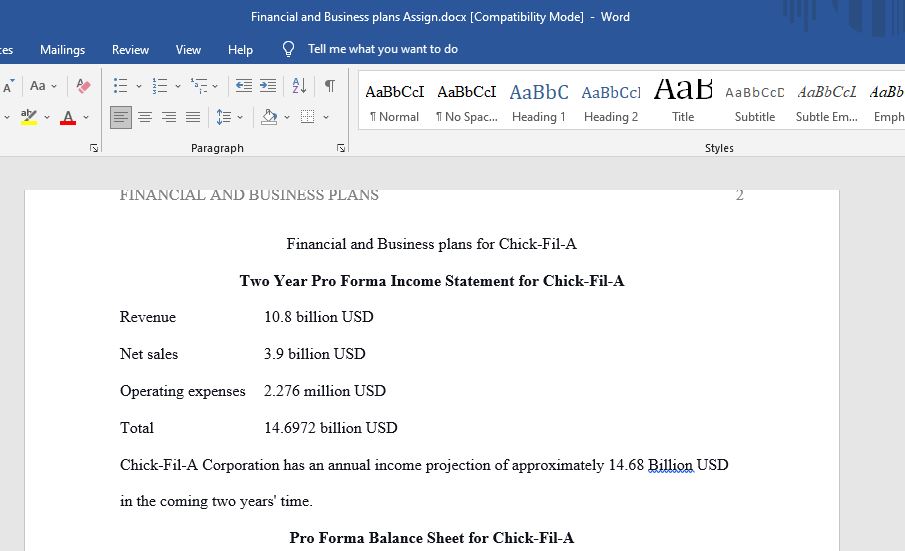Screen dimensions: 905x551
Task: Open the Paragraph settings dialog launcher
Action: pos(341,148)
